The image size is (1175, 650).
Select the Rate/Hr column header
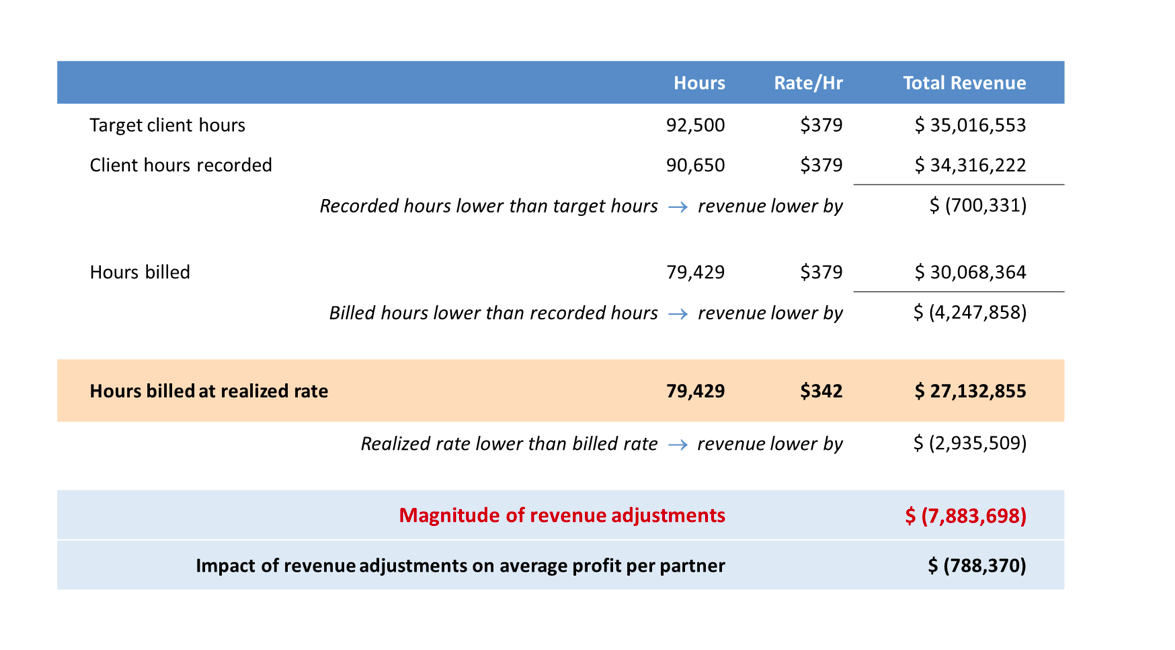[x=808, y=83]
